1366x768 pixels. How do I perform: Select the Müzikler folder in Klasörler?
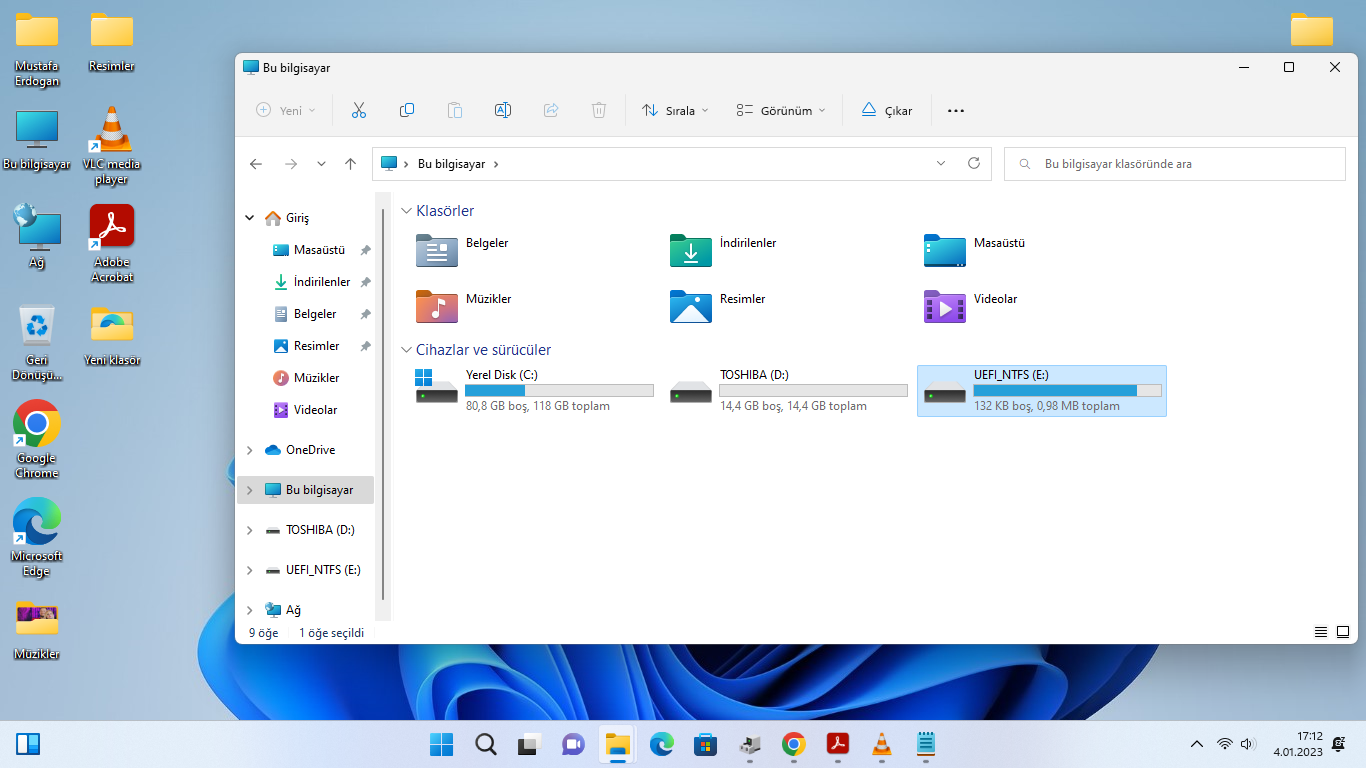pyautogui.click(x=437, y=306)
